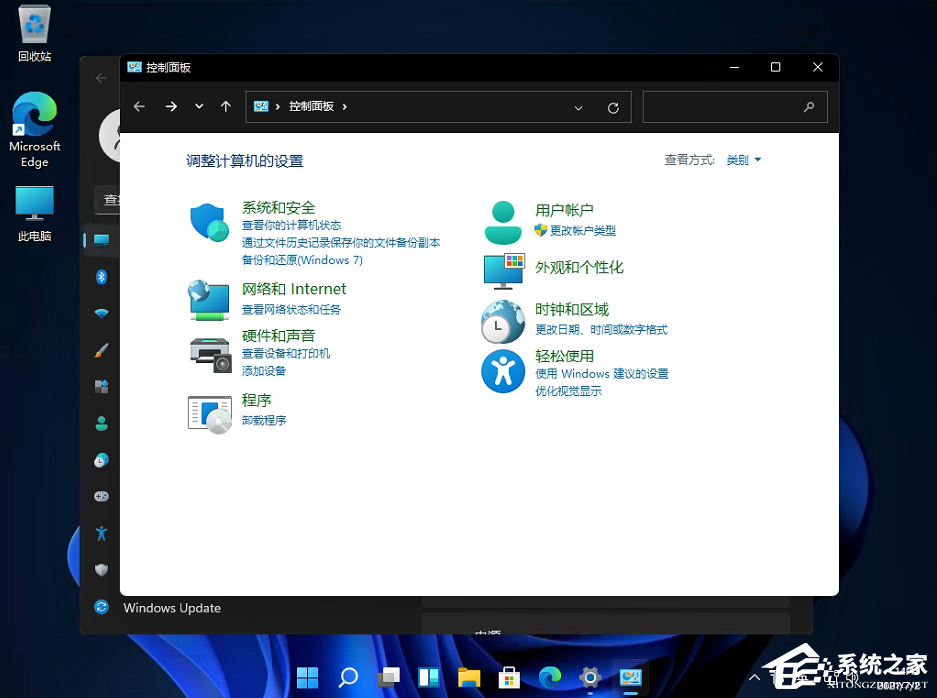Select the Gaming icon in Settings sidebar

[101, 496]
